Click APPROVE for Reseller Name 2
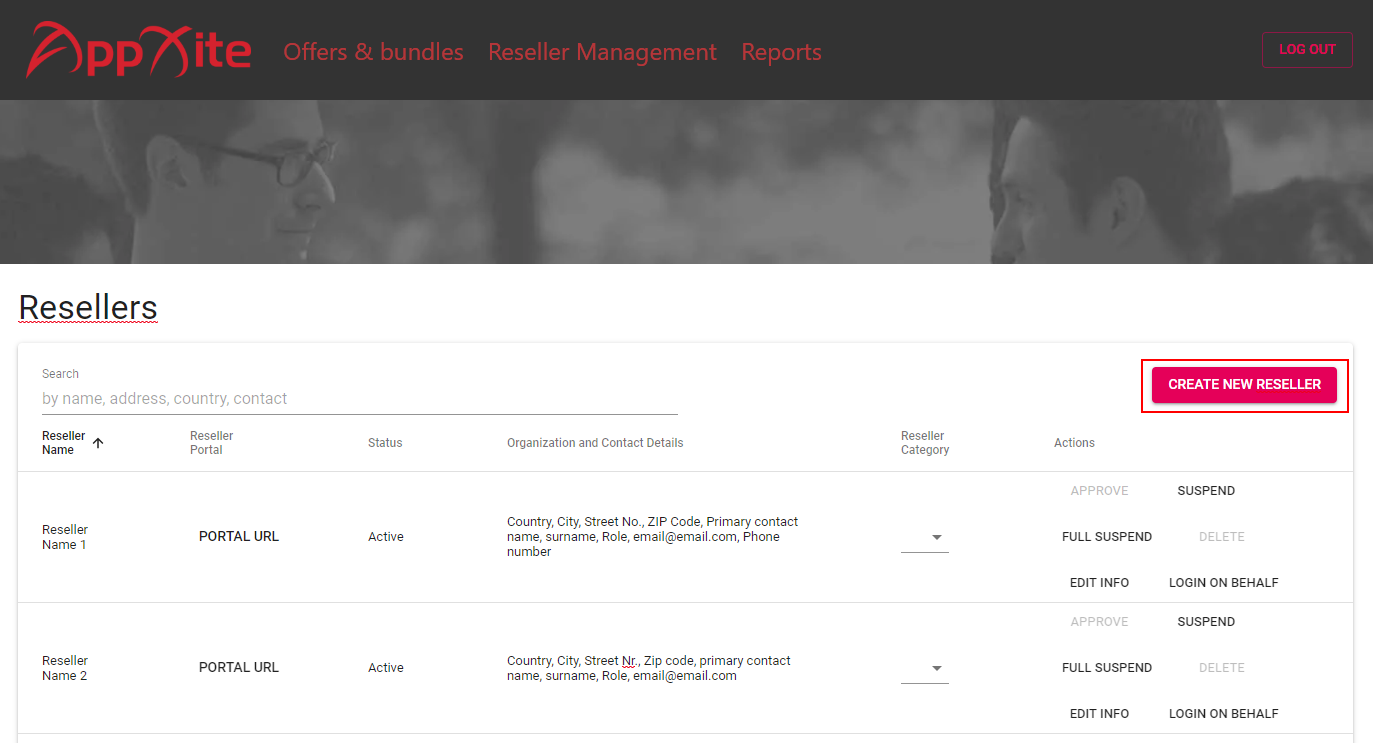The image size is (1373, 743). (1099, 622)
